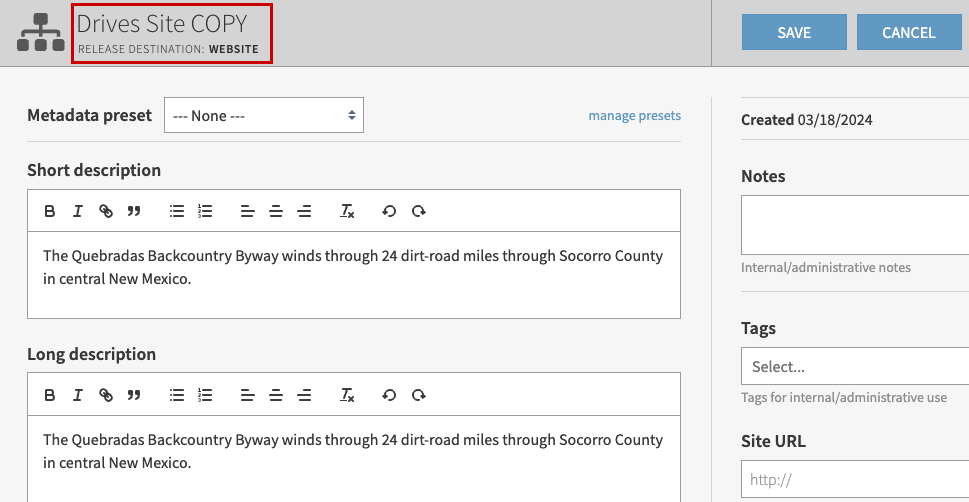Open the Tags select box
The width and height of the screenshot is (969, 502).
click(x=854, y=366)
